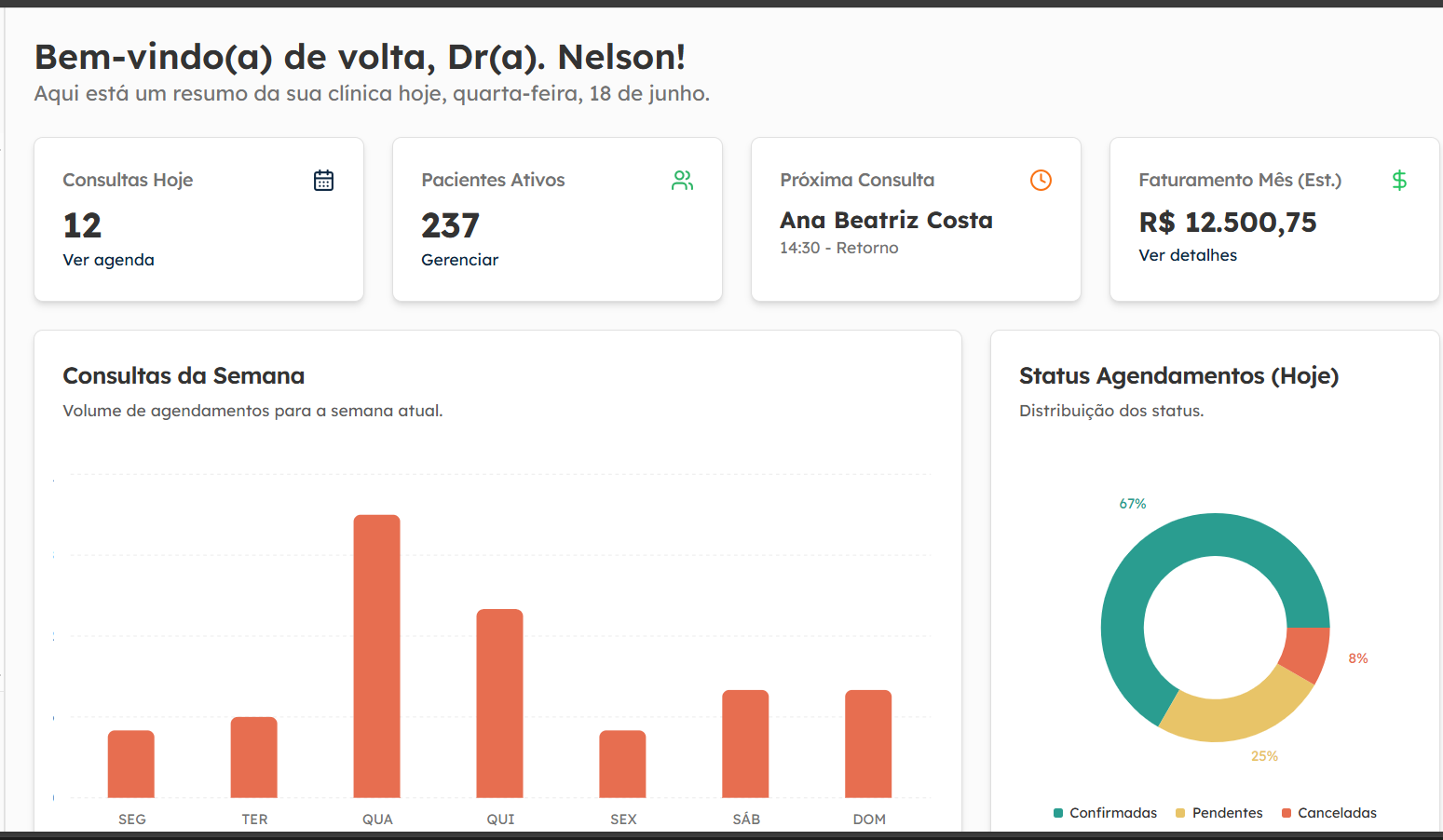Click the dark sidebar on the left edge
This screenshot has height=840, width=1443.
[3, 419]
